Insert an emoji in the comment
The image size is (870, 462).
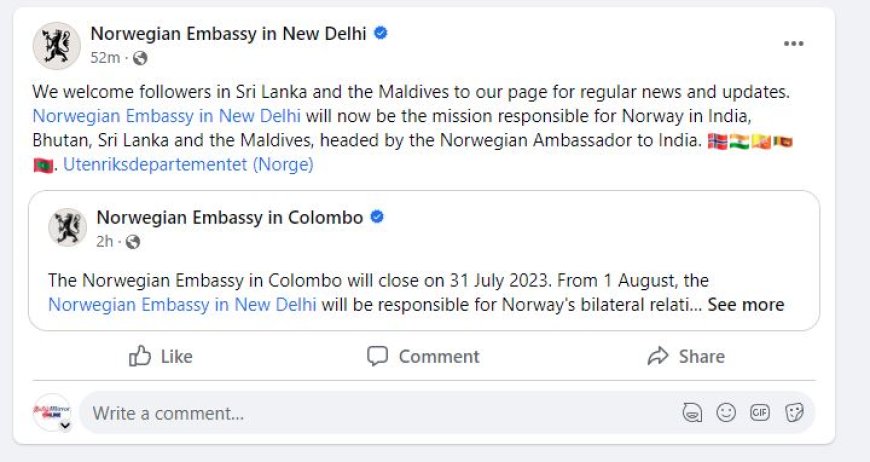(x=727, y=412)
